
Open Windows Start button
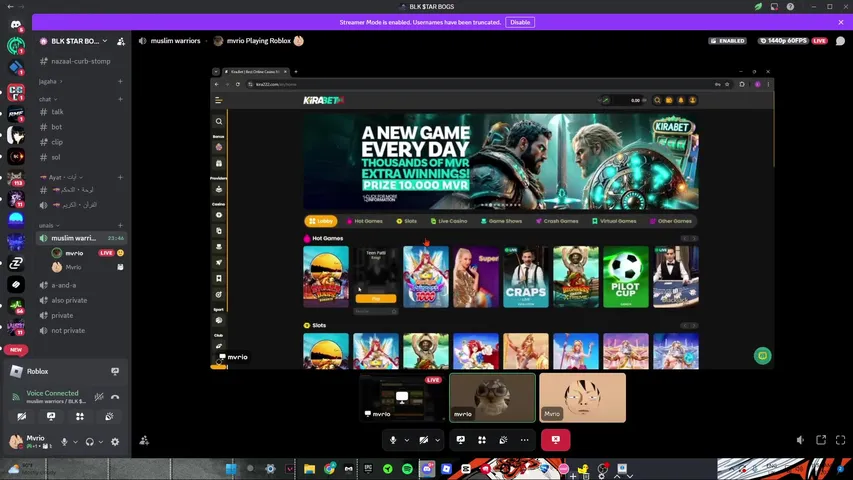pos(231,469)
